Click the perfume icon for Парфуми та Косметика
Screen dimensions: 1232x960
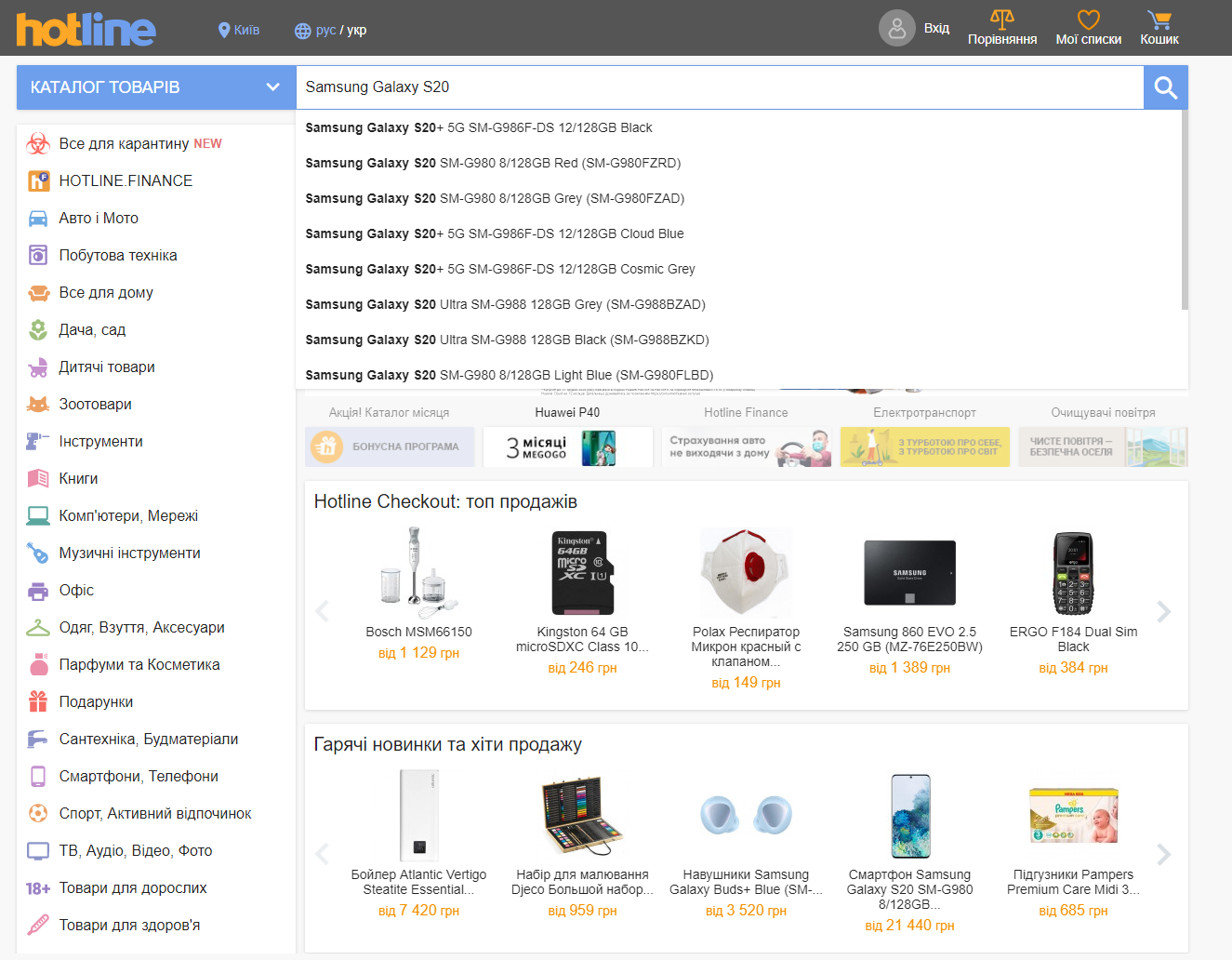coord(38,664)
